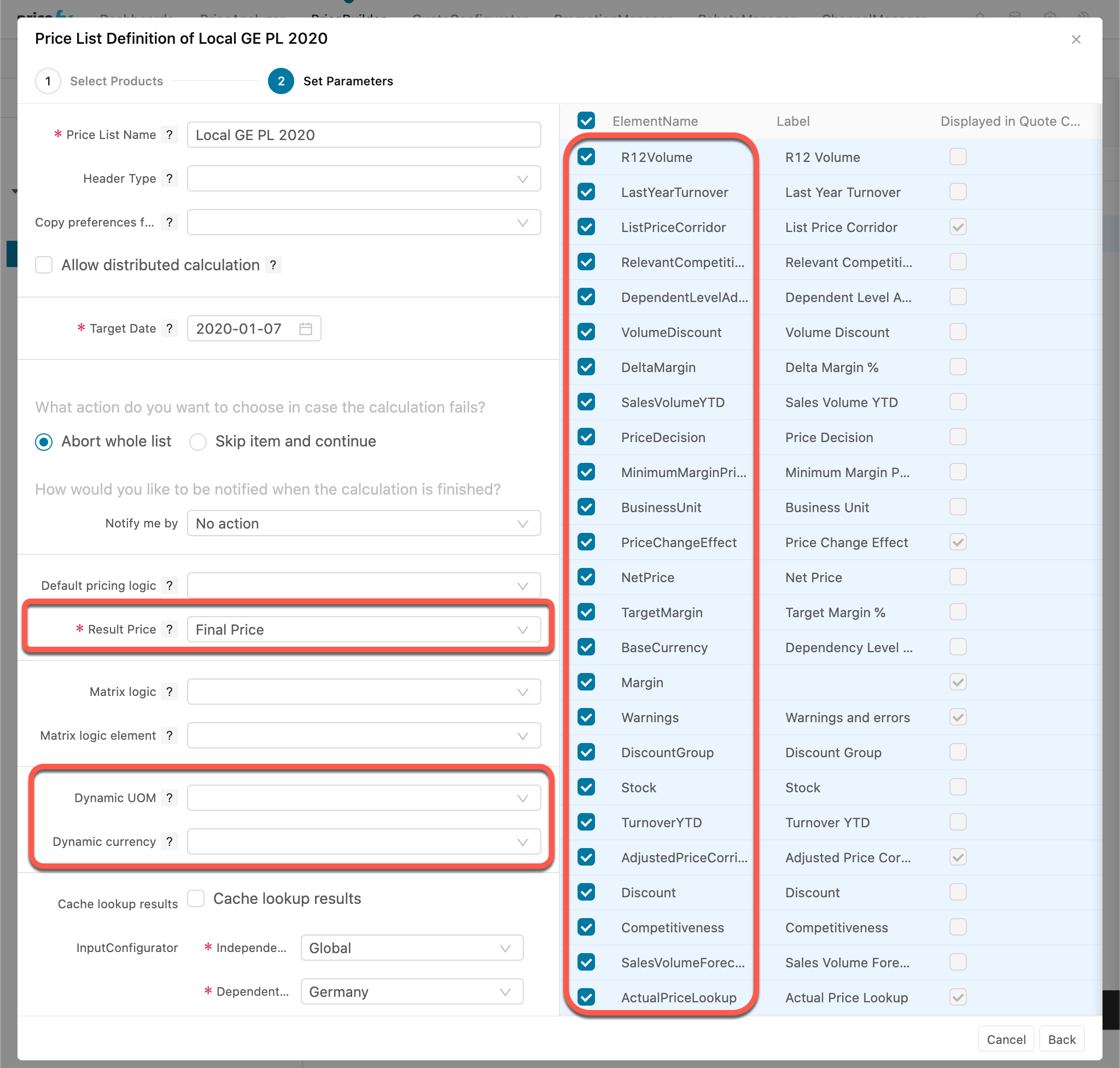Select the Skip item and continue option
This screenshot has width=1120, height=1068.
pos(197,441)
